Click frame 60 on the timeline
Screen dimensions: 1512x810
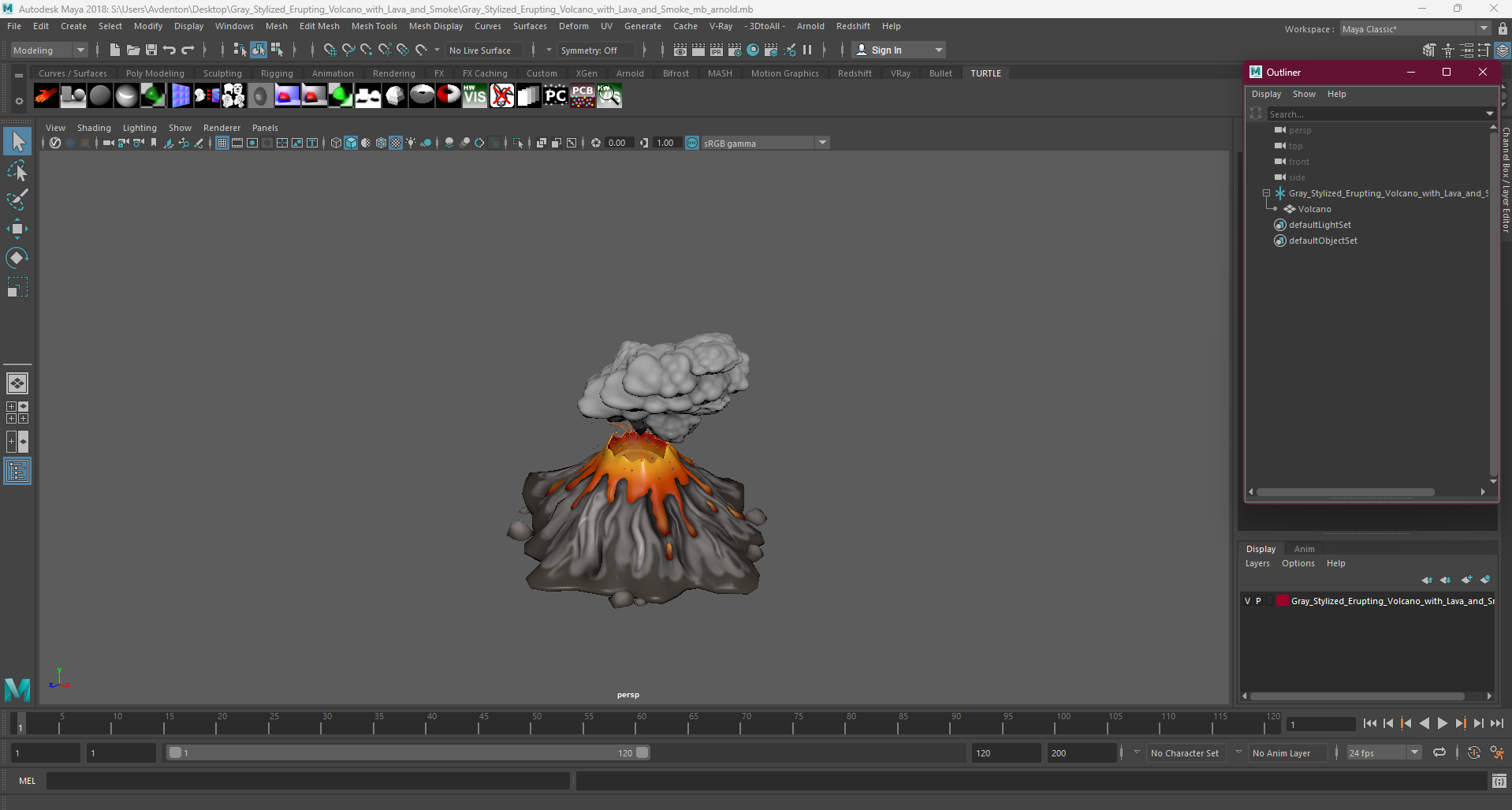pos(641,723)
